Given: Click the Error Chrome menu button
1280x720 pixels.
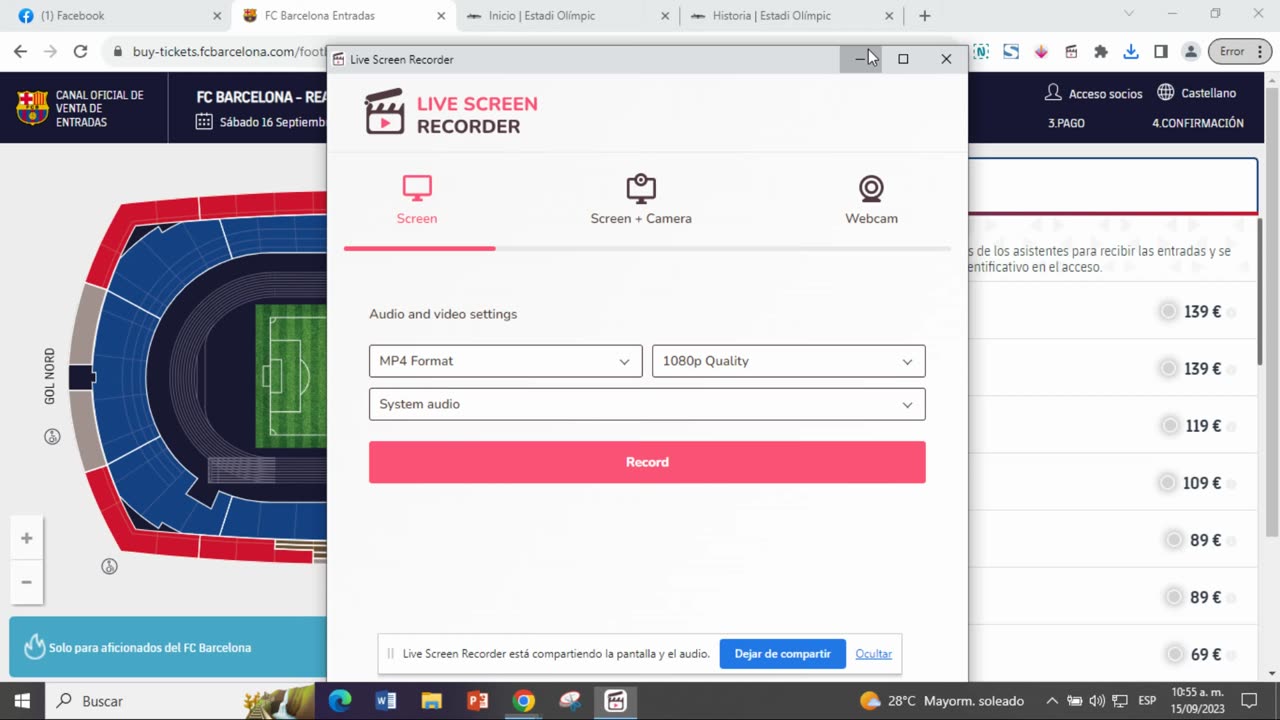Looking at the screenshot, I should [x=1240, y=51].
